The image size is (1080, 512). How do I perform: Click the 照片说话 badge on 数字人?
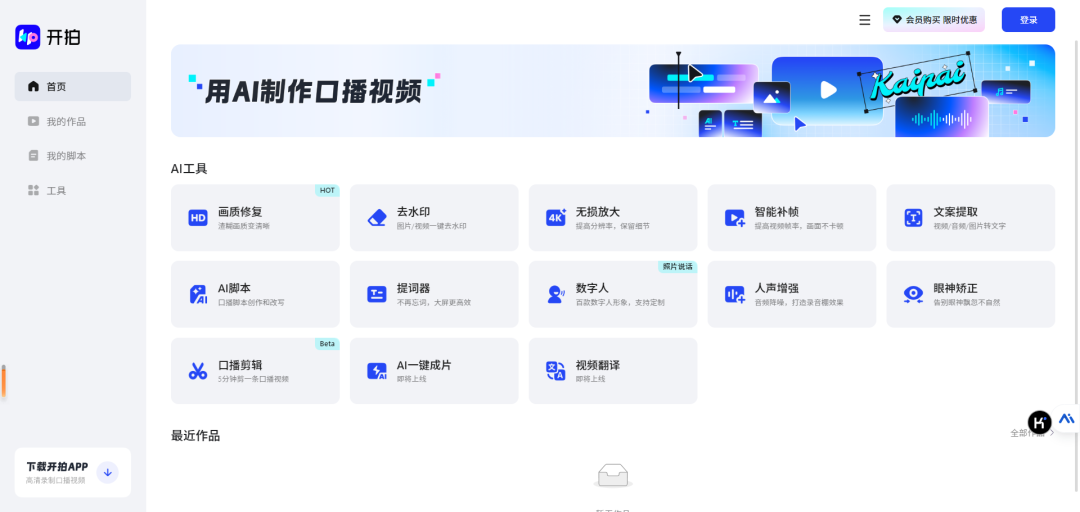[x=678, y=267]
